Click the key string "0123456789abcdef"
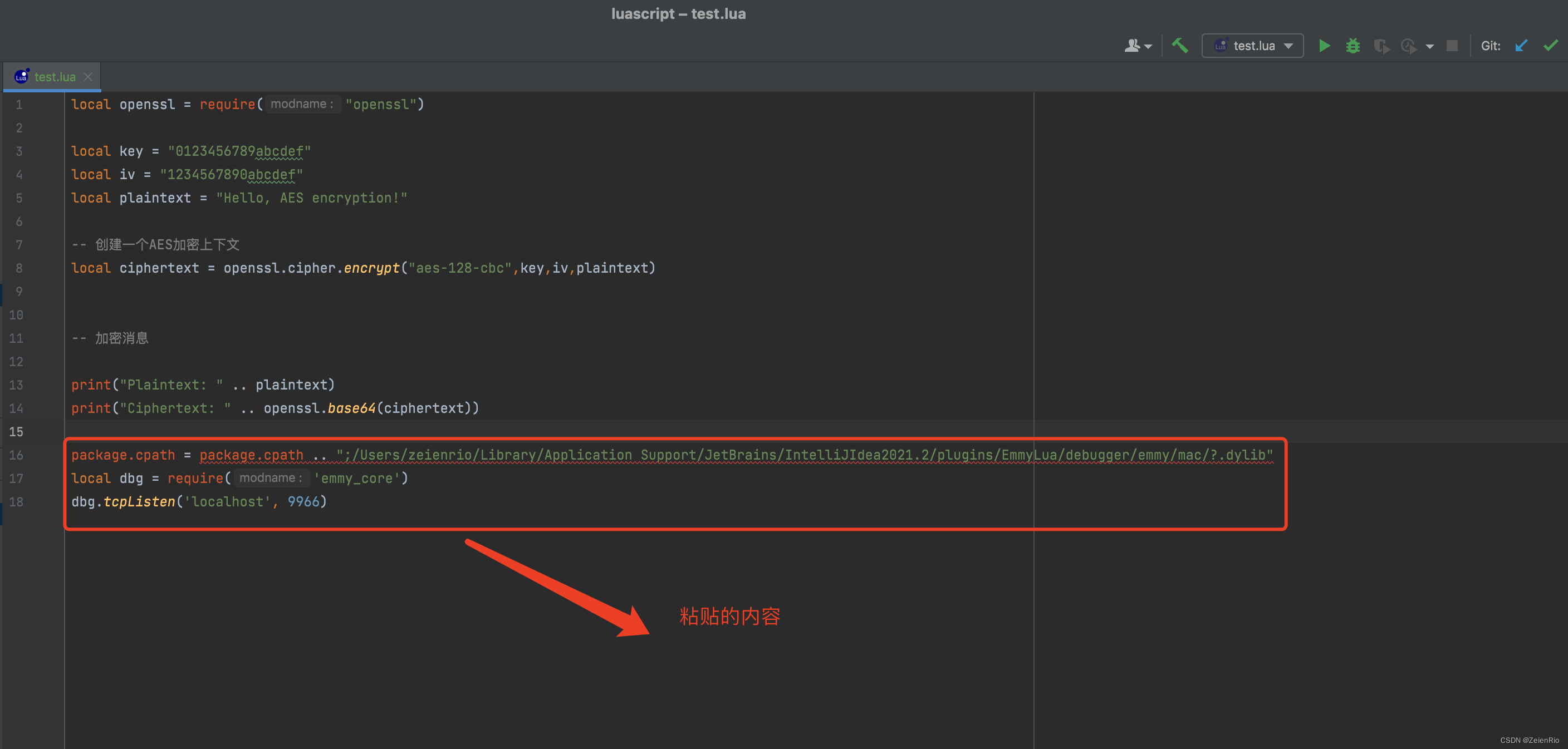Image resolution: width=1568 pixels, height=749 pixels. coord(239,151)
